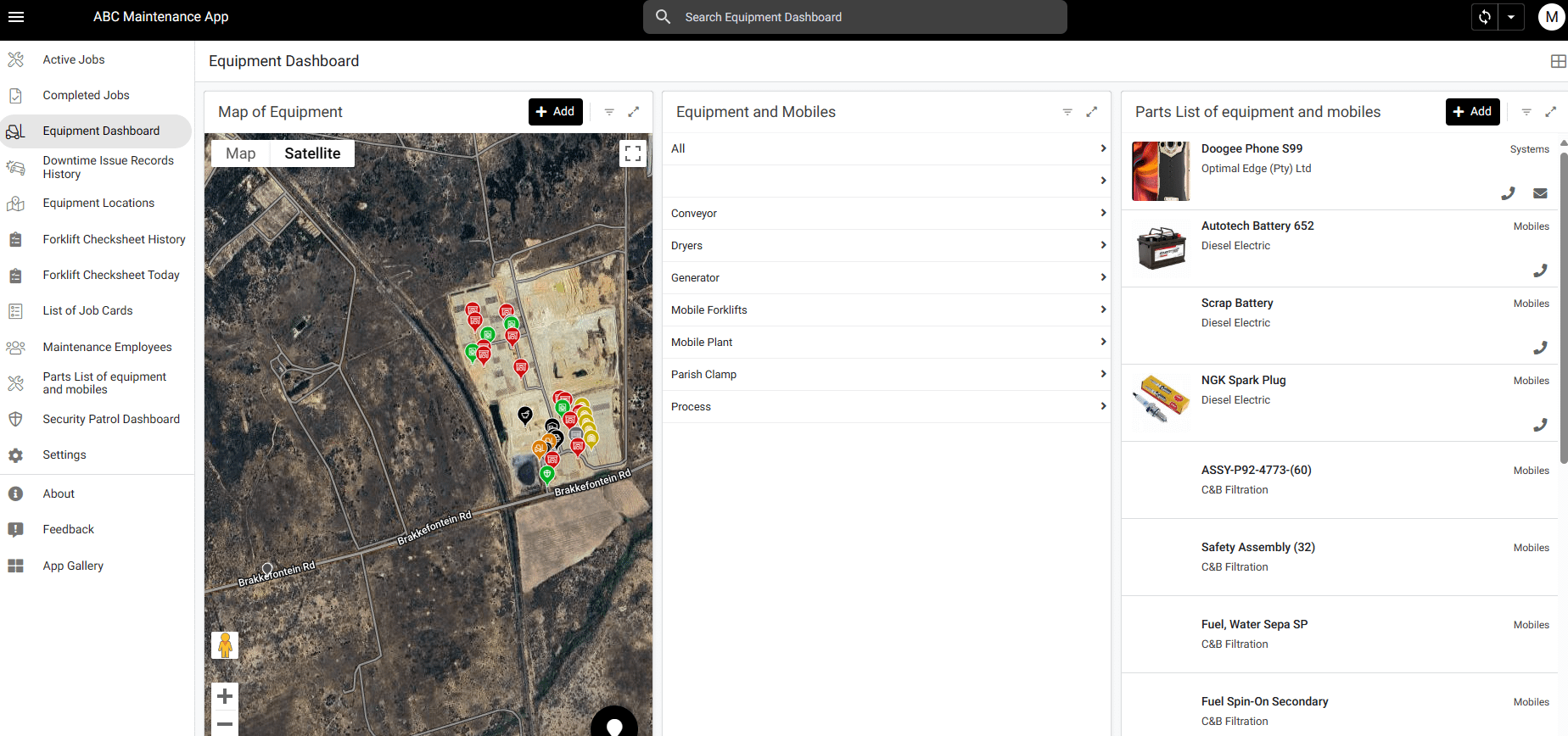Click email icon for Doogee Phone S99
1568x736 pixels.
(x=1540, y=193)
